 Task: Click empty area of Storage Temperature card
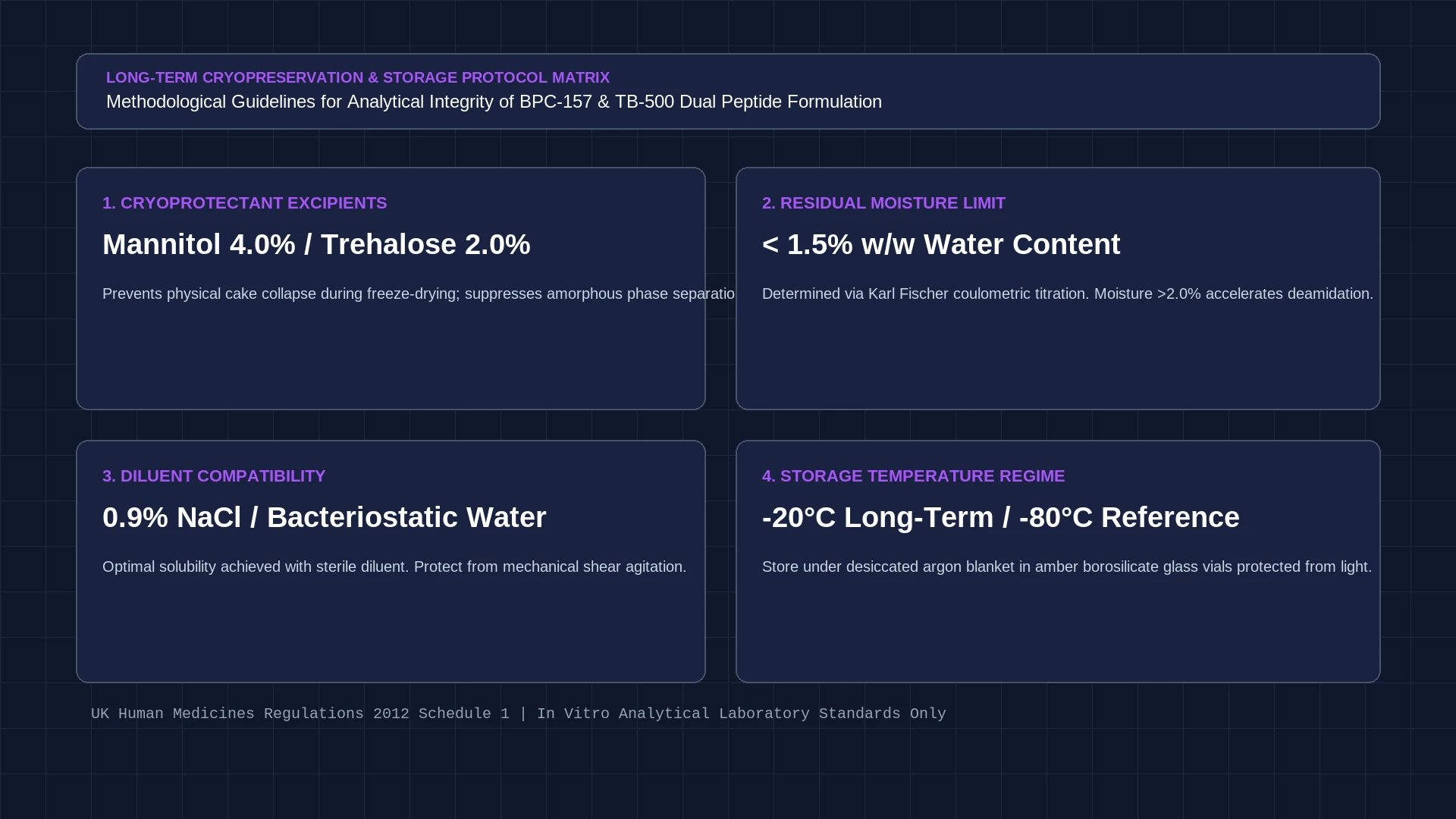click(x=1058, y=629)
